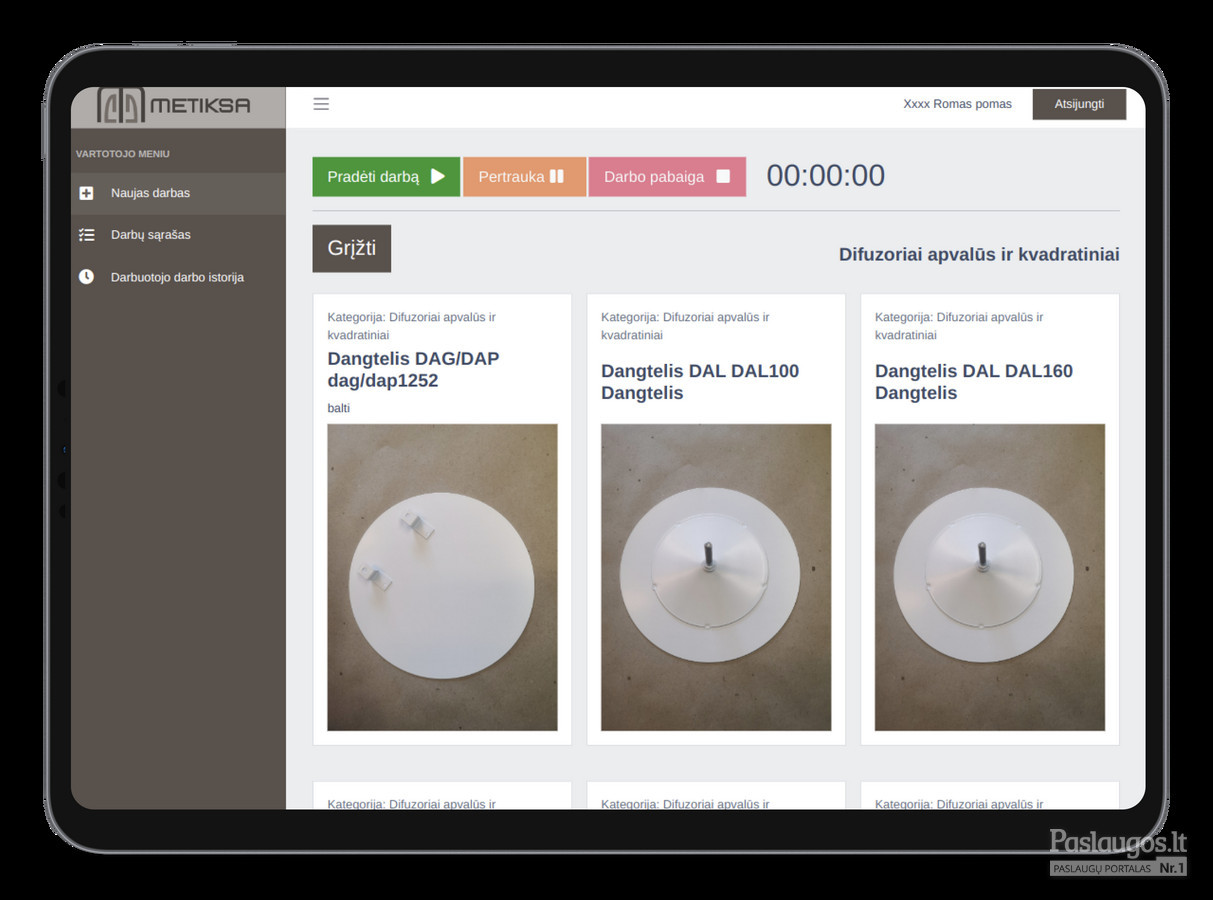Select the DAG/DAP dag/dap1252 product photo
1213x900 pixels.
(442, 577)
